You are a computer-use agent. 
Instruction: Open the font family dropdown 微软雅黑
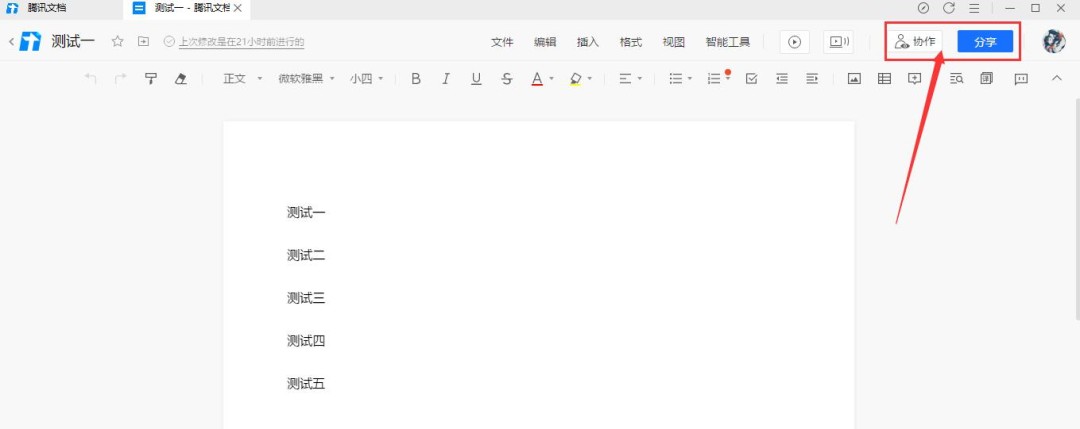pos(307,79)
